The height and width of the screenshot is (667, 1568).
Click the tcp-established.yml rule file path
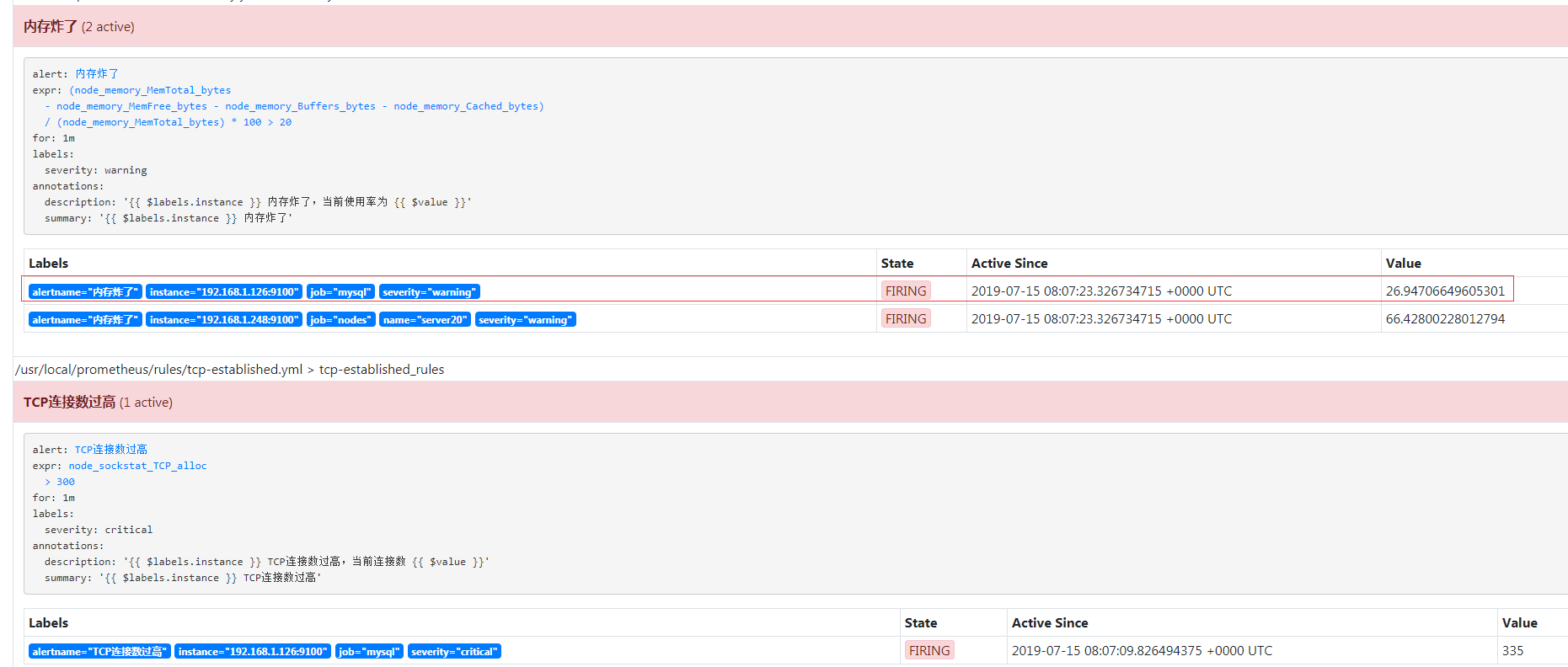tap(159, 370)
